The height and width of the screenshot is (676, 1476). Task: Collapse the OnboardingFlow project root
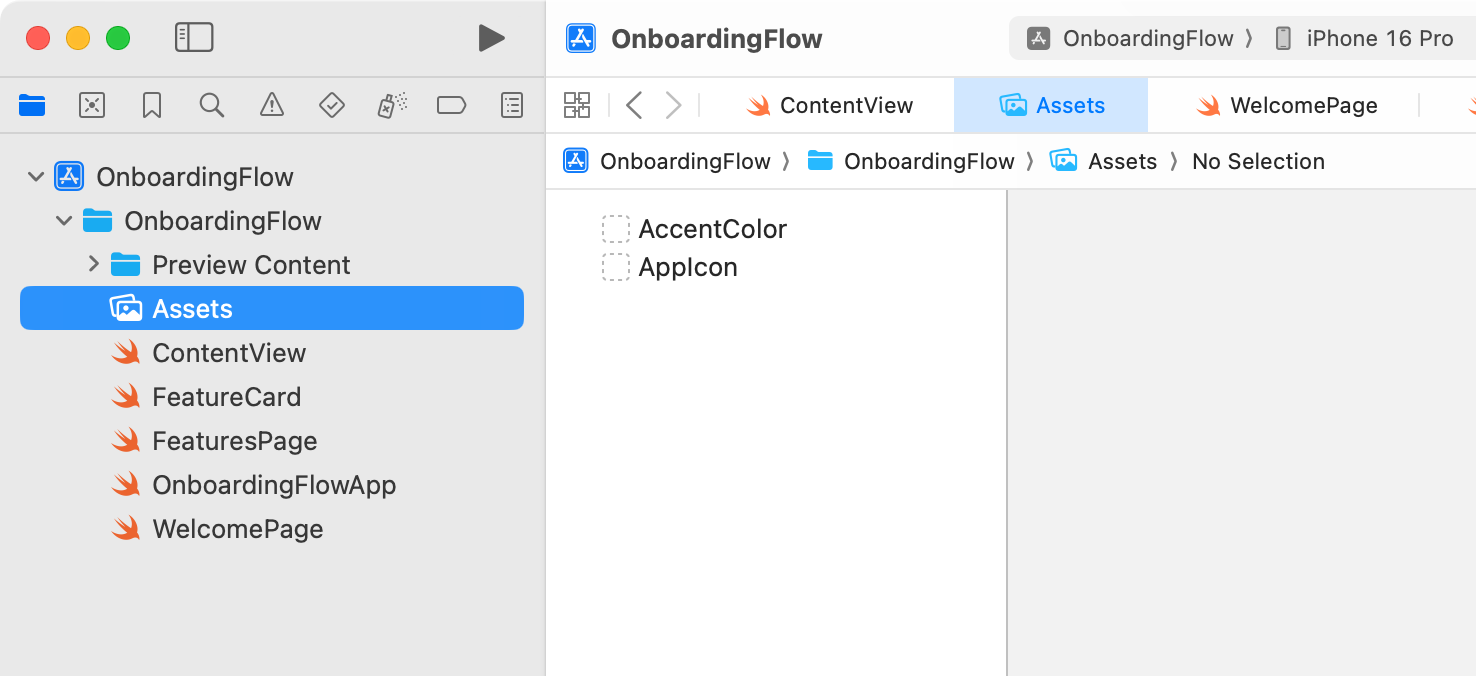[36, 176]
